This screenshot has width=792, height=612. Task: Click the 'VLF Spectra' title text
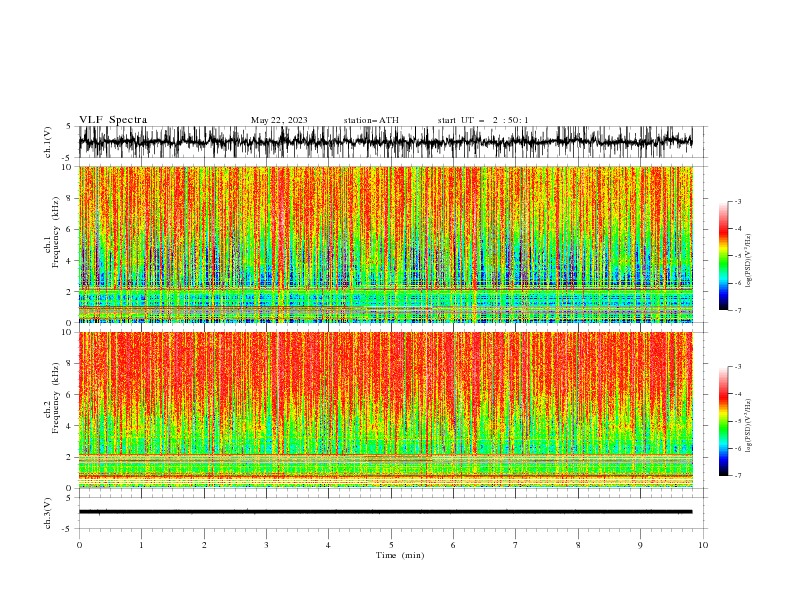(x=113, y=120)
